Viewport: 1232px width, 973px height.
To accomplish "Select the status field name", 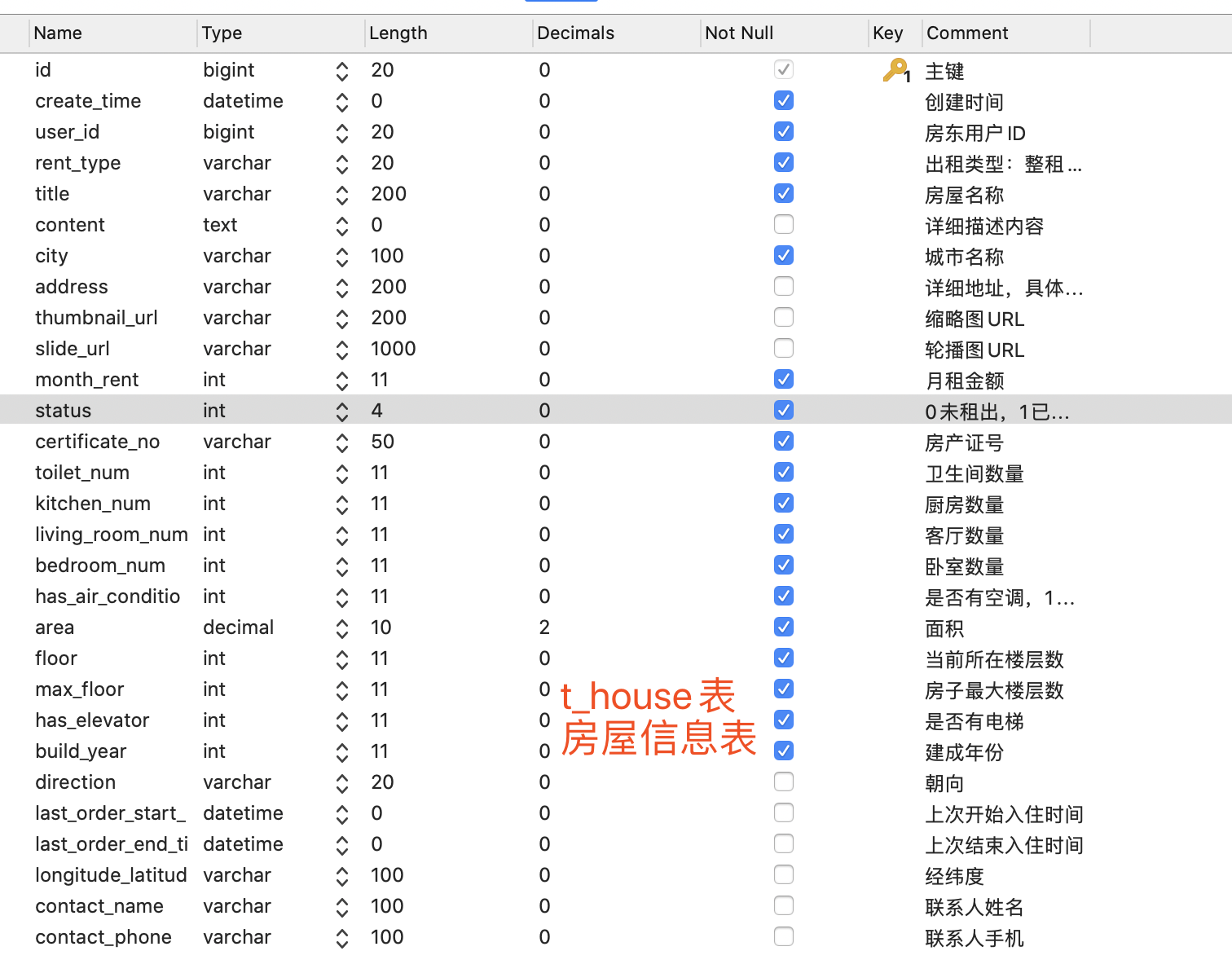I will (x=64, y=411).
